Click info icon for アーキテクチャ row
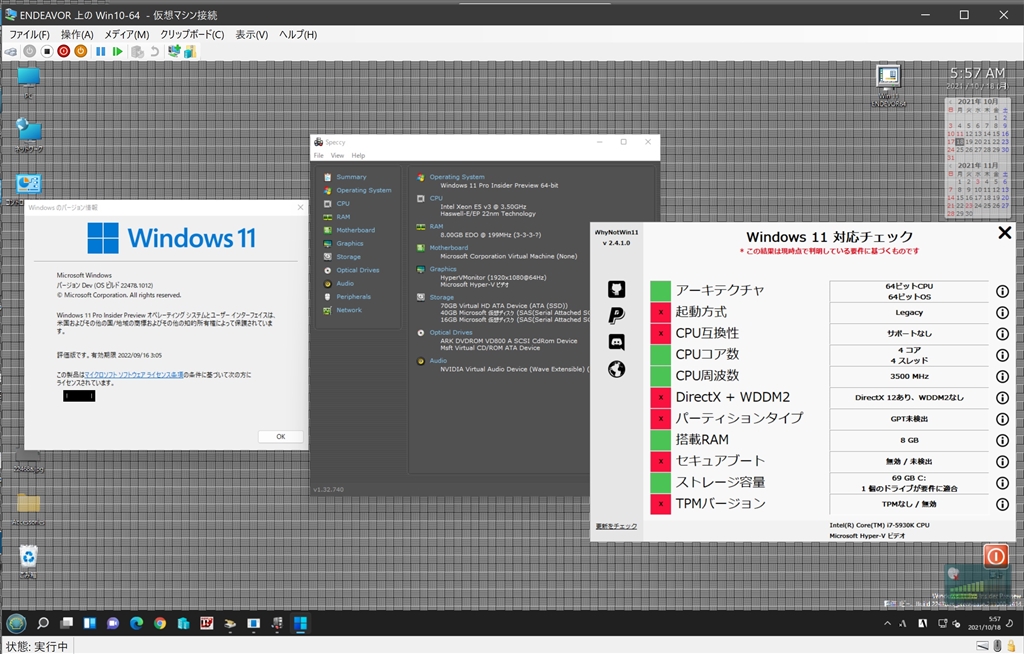 coord(1002,291)
